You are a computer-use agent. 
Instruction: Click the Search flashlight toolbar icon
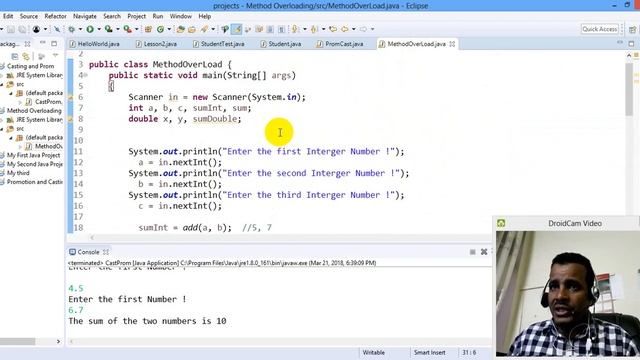pyautogui.click(x=203, y=29)
